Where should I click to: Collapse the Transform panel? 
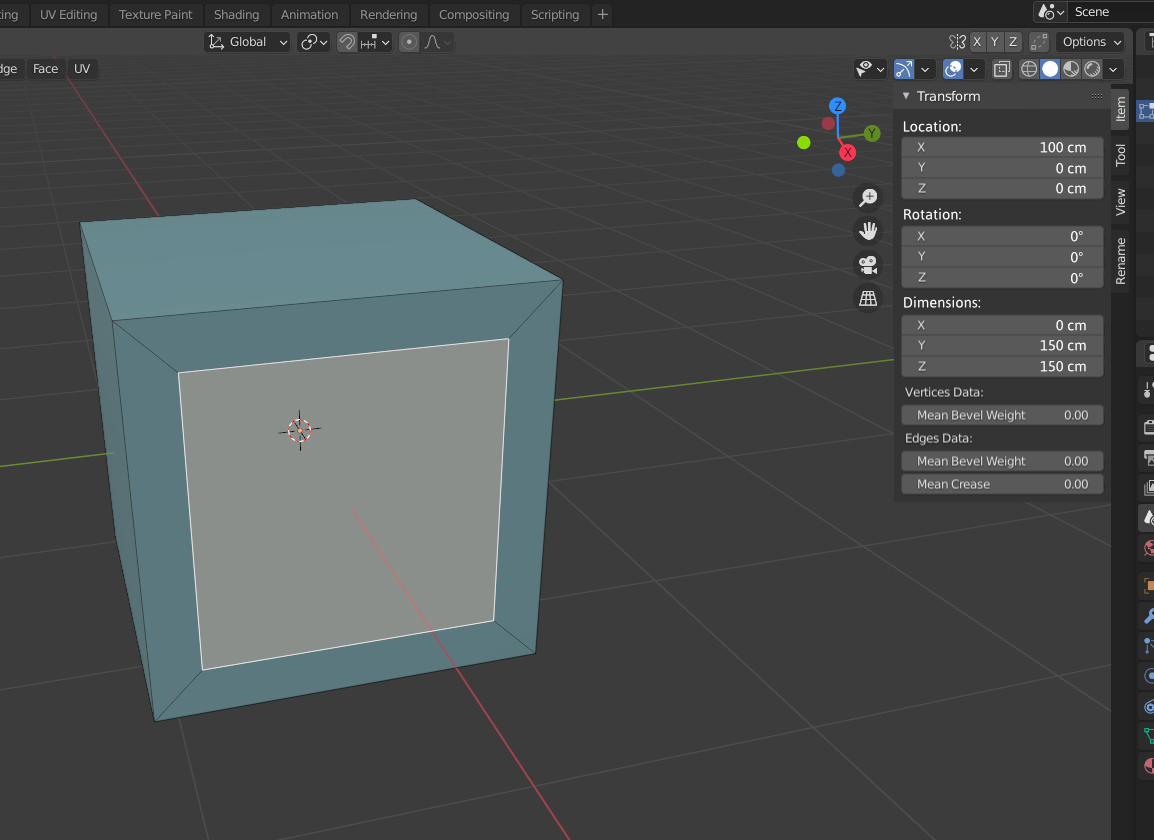906,96
